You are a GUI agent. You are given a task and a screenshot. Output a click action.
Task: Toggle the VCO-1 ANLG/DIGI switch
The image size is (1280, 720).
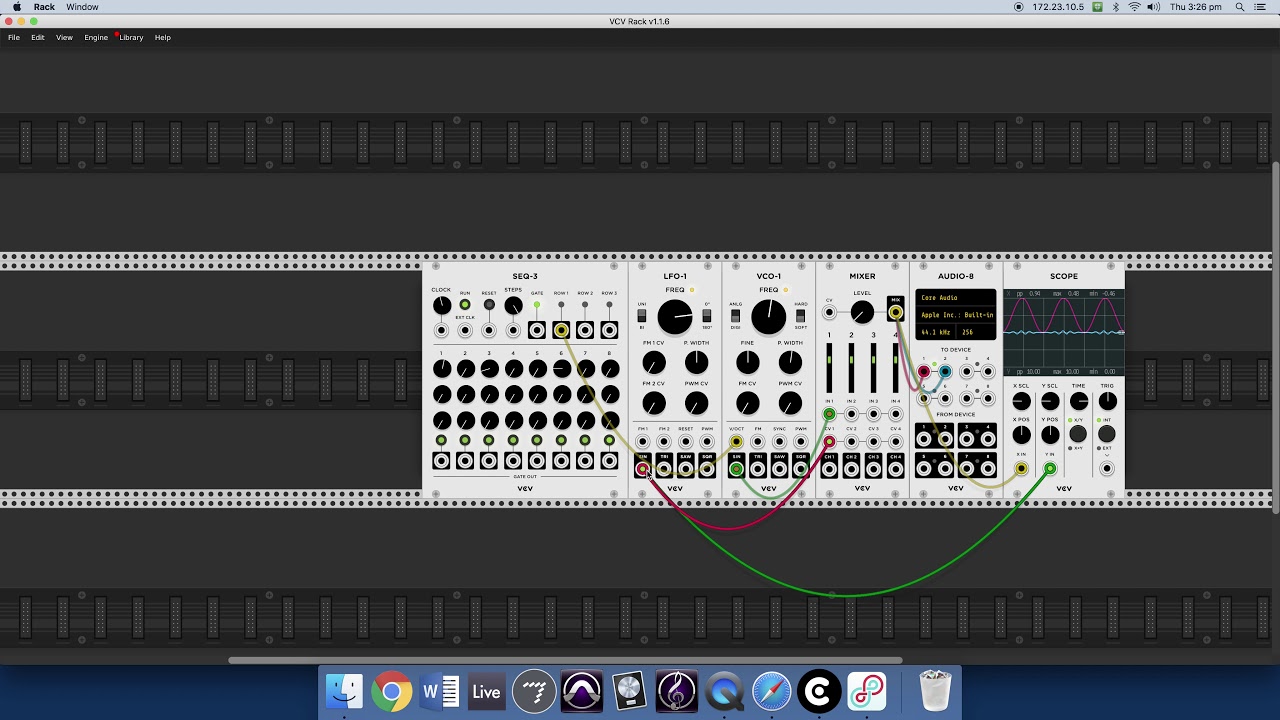coord(736,316)
